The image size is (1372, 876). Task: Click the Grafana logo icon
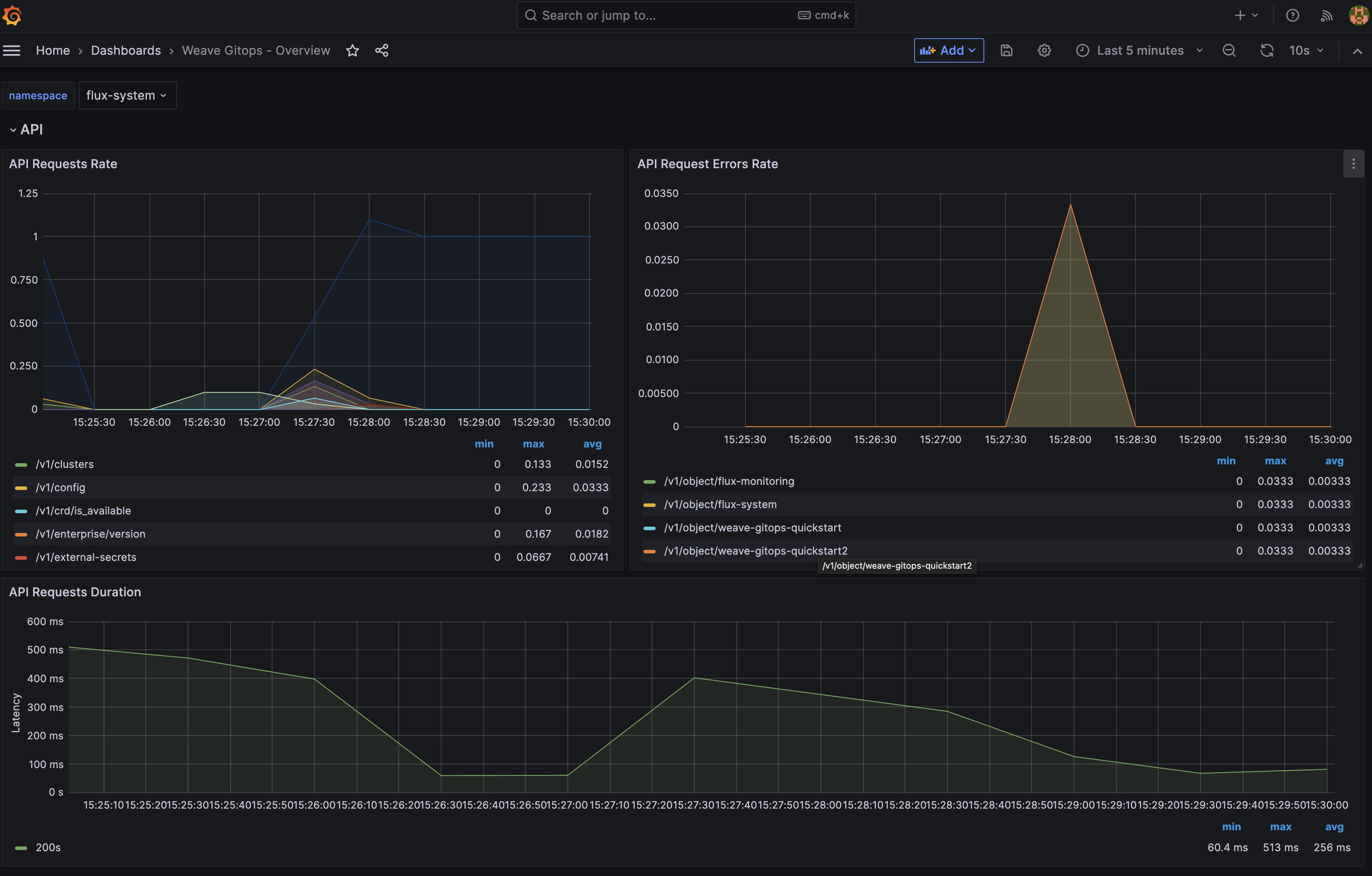(12, 15)
